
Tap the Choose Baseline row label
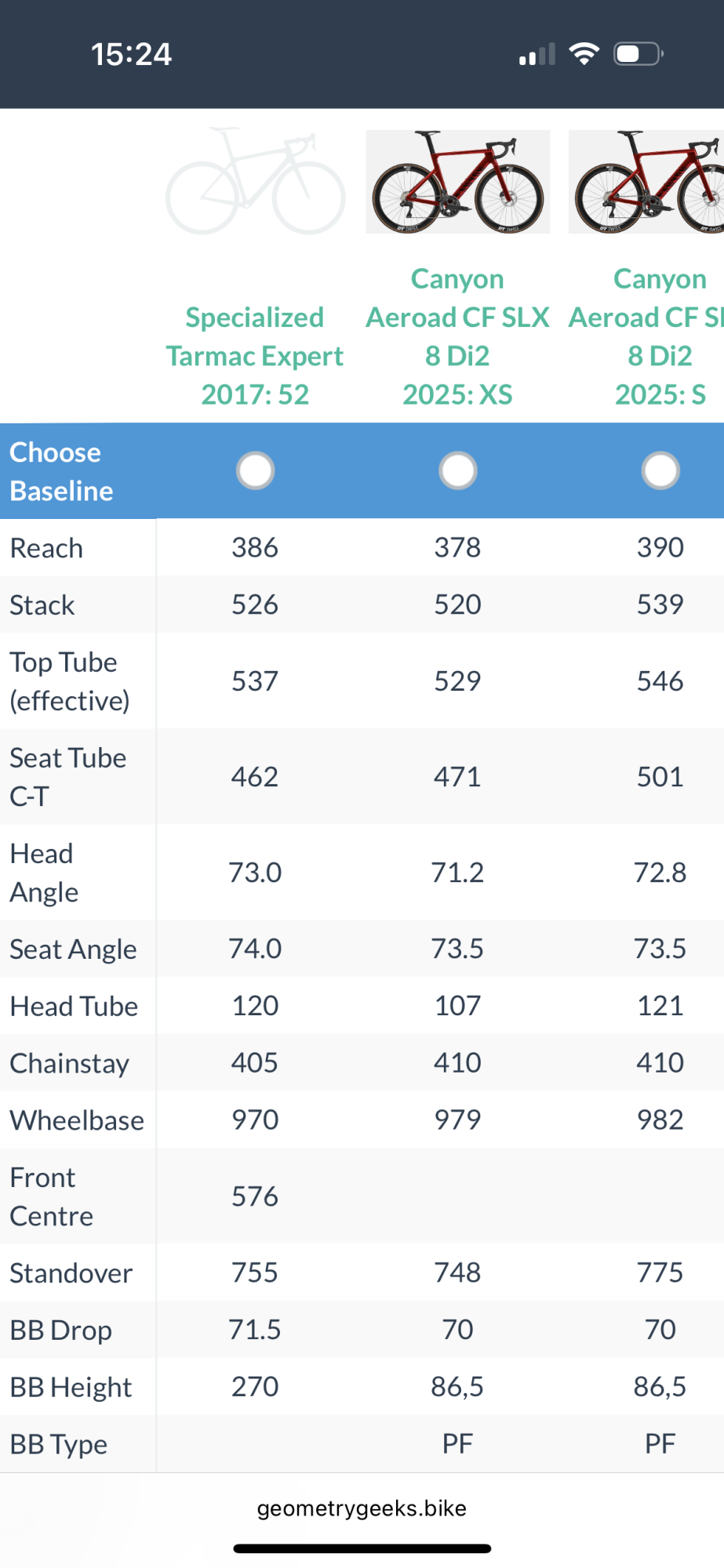click(62, 471)
